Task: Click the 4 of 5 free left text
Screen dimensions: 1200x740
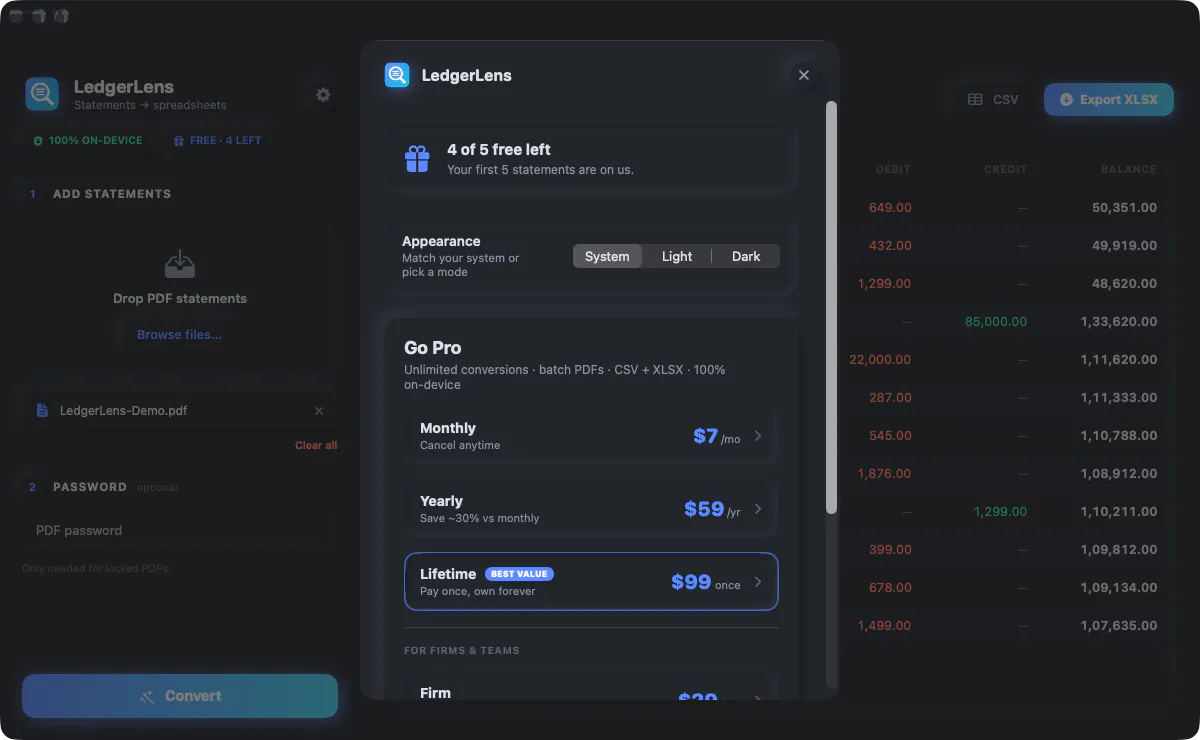Action: 499,149
